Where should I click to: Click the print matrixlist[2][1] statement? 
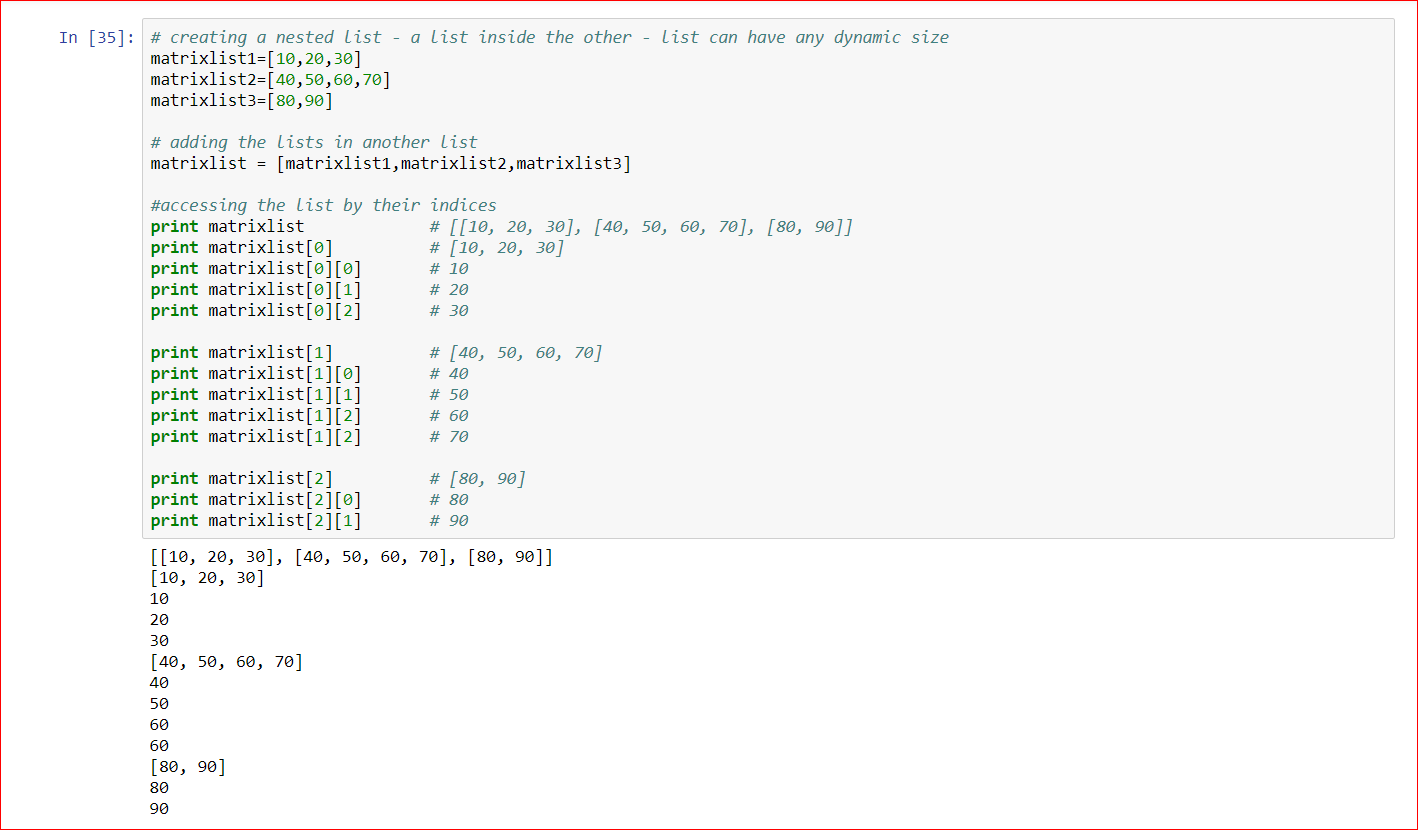pos(256,521)
